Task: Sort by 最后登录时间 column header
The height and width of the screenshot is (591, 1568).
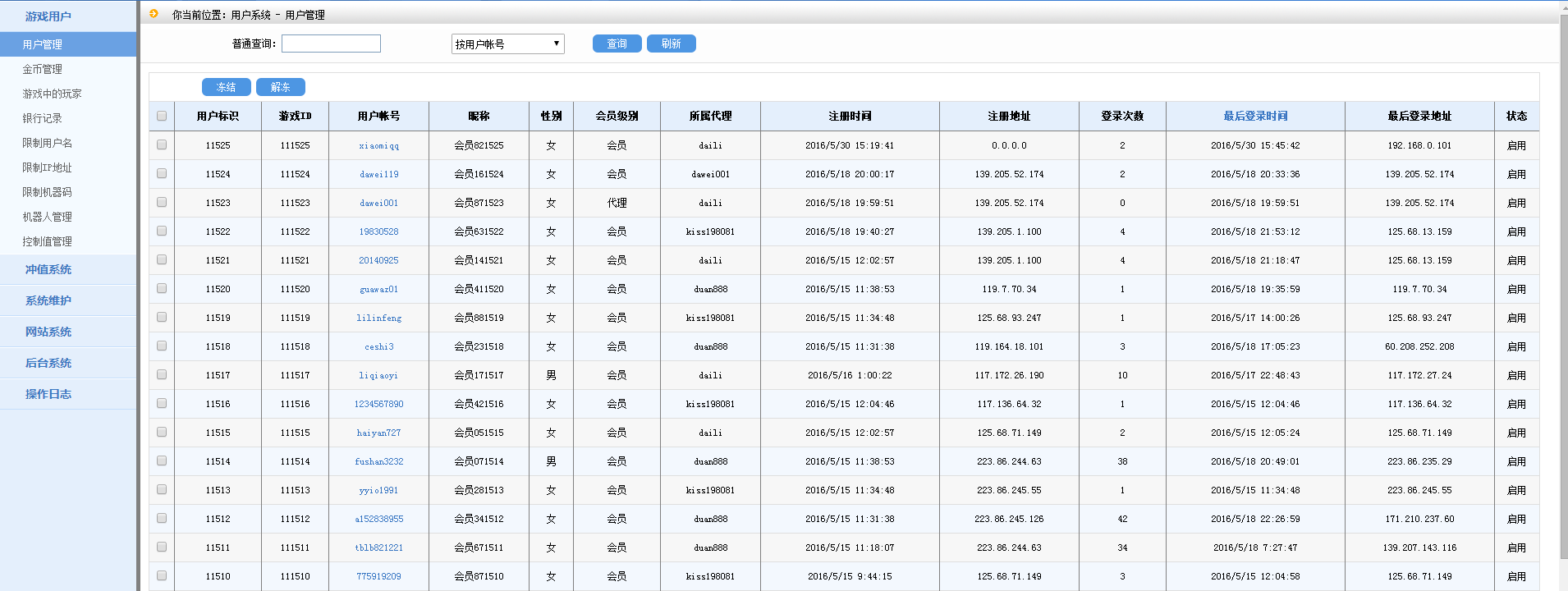Action: tap(1255, 116)
